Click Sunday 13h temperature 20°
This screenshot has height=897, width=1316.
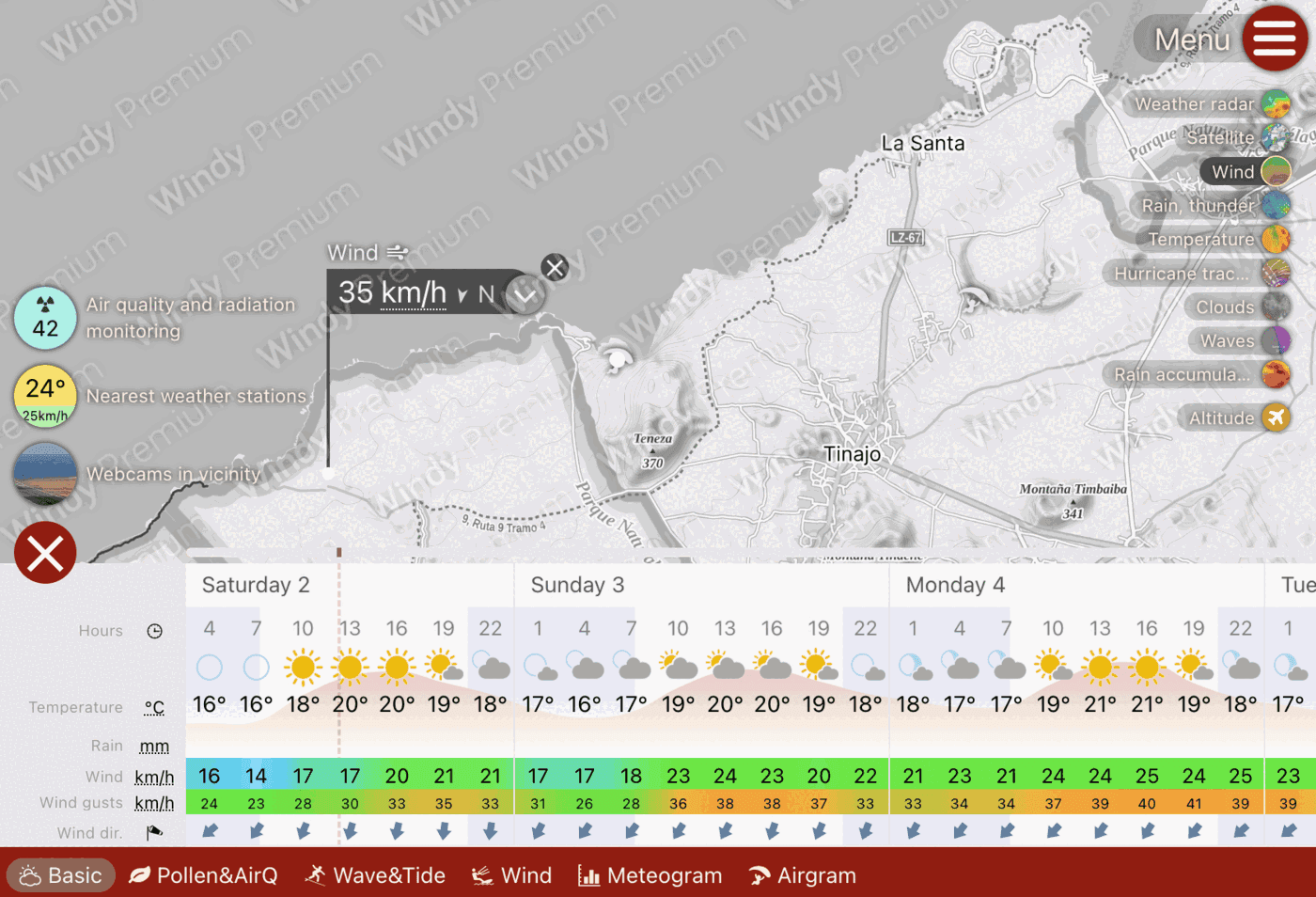pos(725,704)
